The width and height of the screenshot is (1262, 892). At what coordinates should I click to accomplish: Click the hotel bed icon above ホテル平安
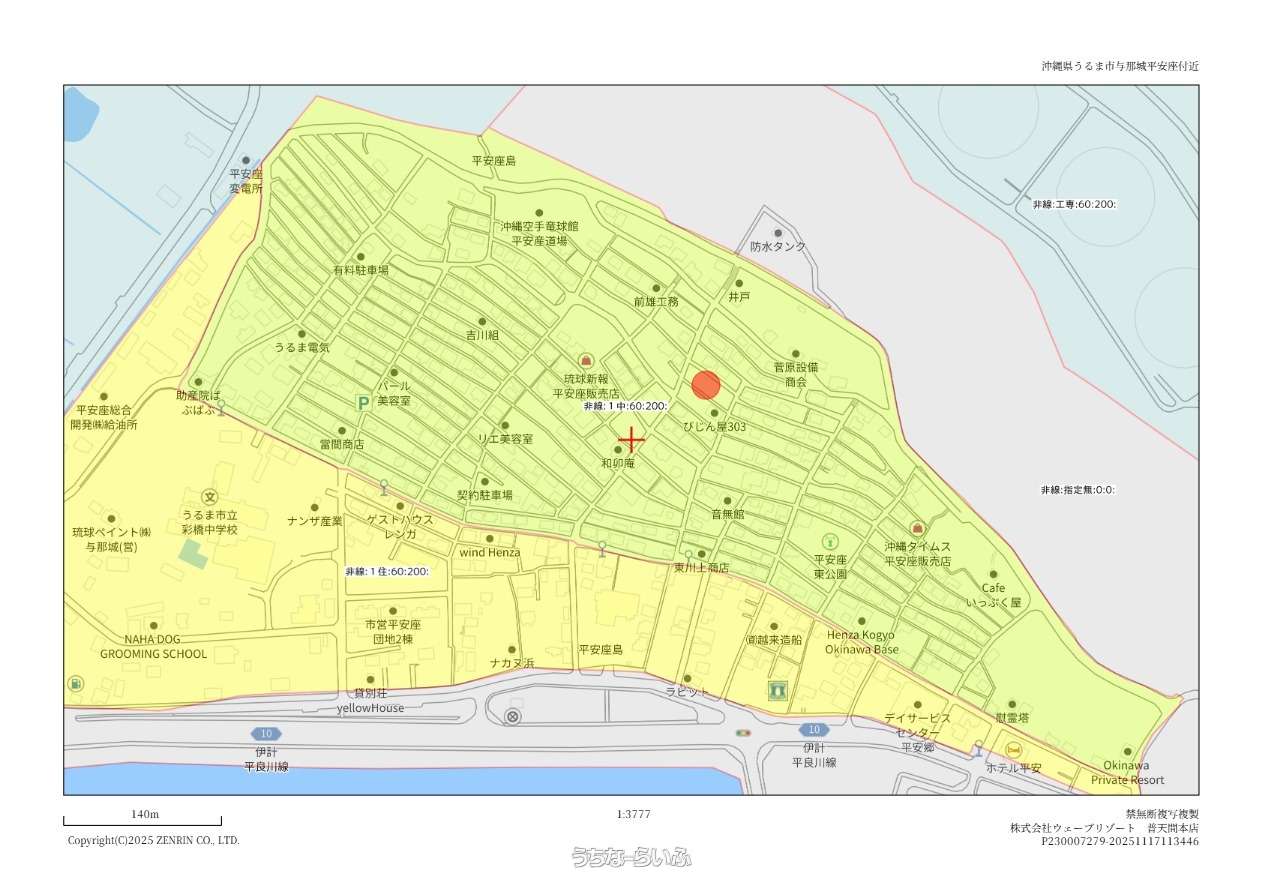(x=1013, y=750)
